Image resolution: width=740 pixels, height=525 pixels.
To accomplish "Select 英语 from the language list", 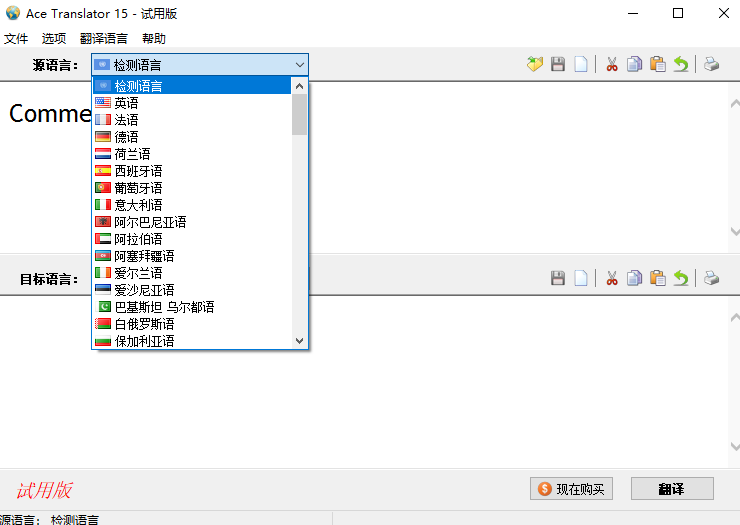I will click(126, 103).
